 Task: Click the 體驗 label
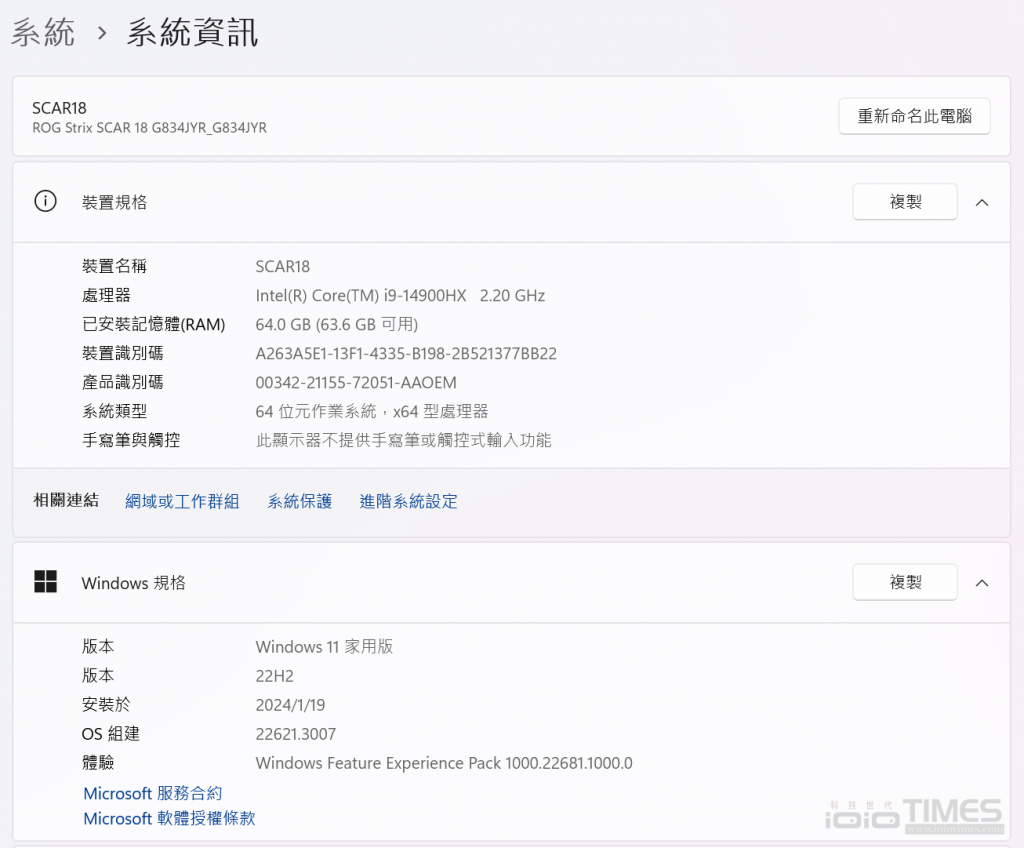pyautogui.click(x=98, y=763)
